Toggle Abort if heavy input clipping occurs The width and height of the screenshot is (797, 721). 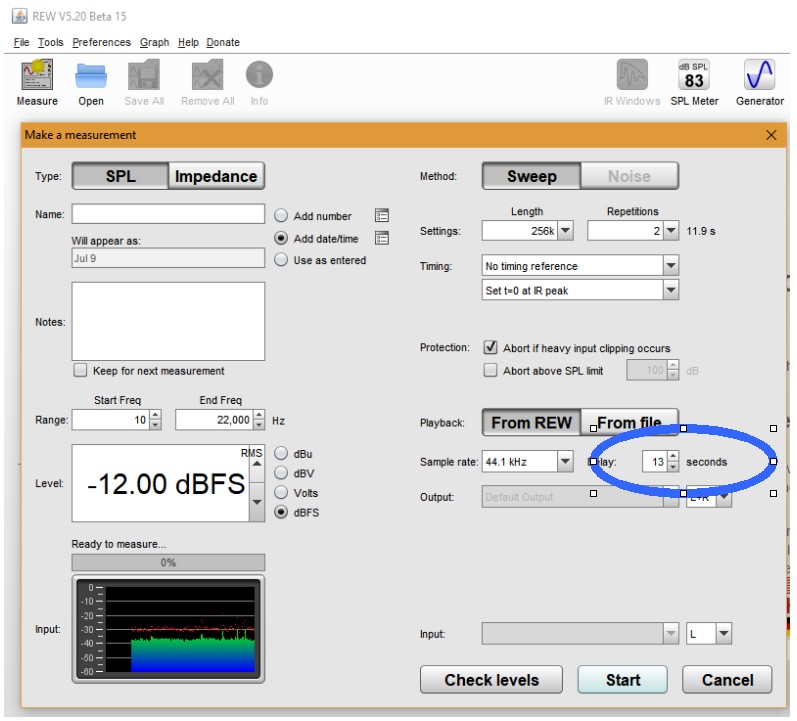(x=490, y=348)
